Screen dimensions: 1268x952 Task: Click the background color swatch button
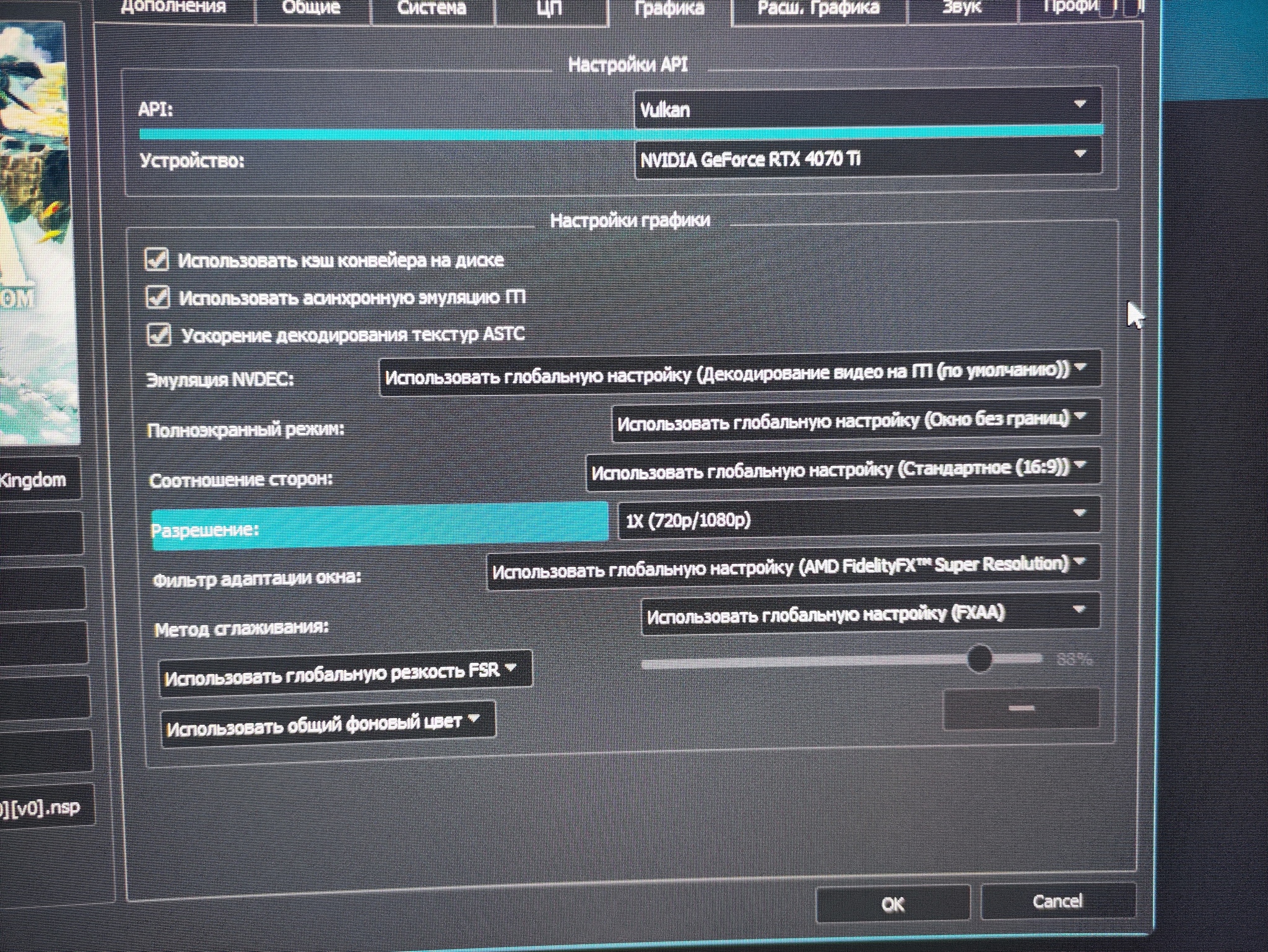(x=1020, y=709)
